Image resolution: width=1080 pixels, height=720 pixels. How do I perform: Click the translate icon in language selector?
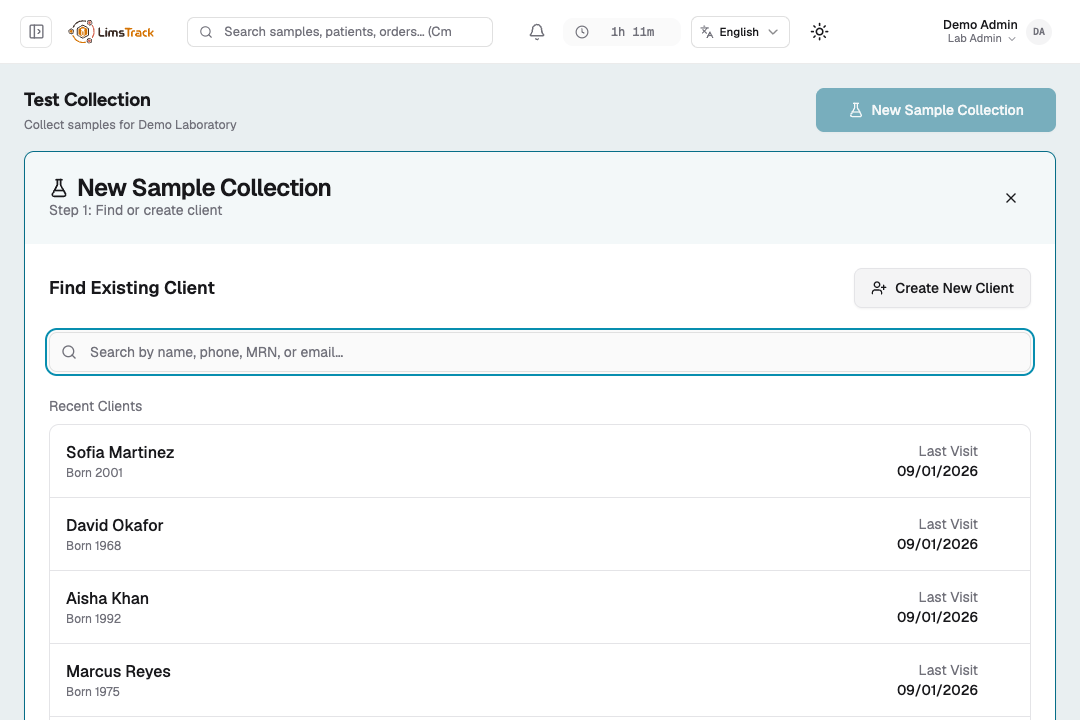(x=707, y=32)
